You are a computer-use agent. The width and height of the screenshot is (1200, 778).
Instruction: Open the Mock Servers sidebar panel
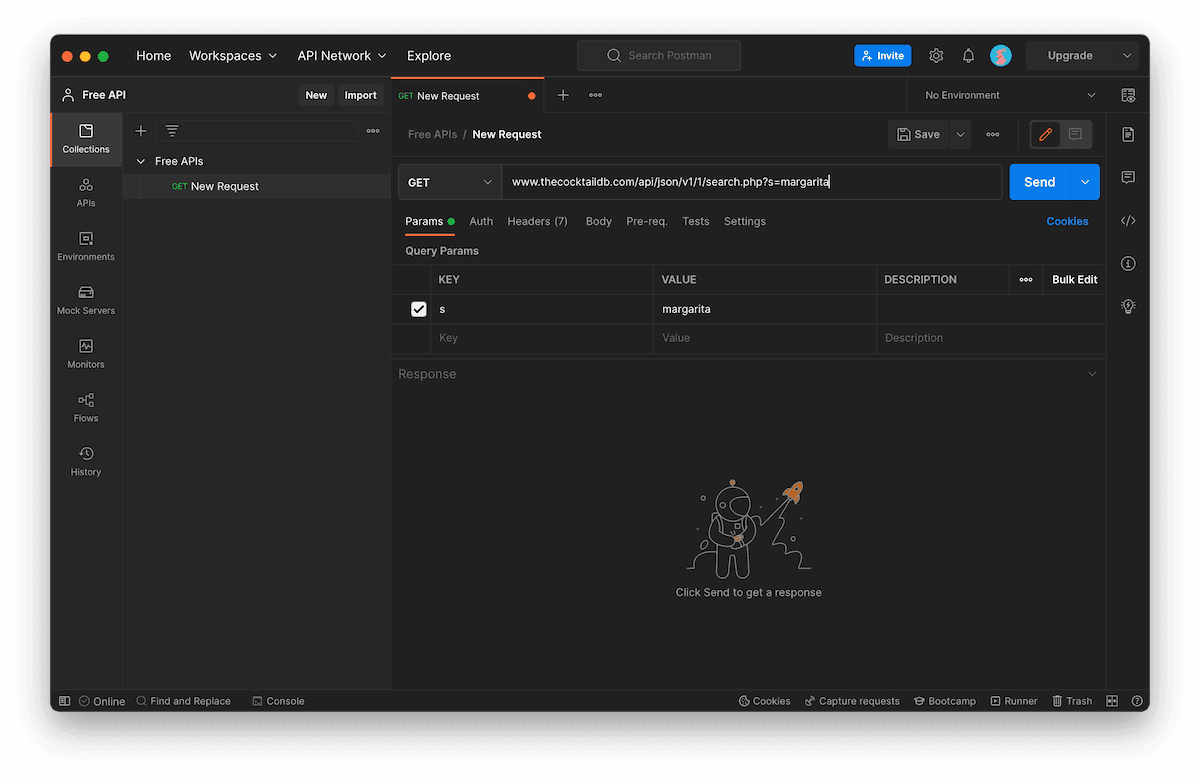(86, 301)
